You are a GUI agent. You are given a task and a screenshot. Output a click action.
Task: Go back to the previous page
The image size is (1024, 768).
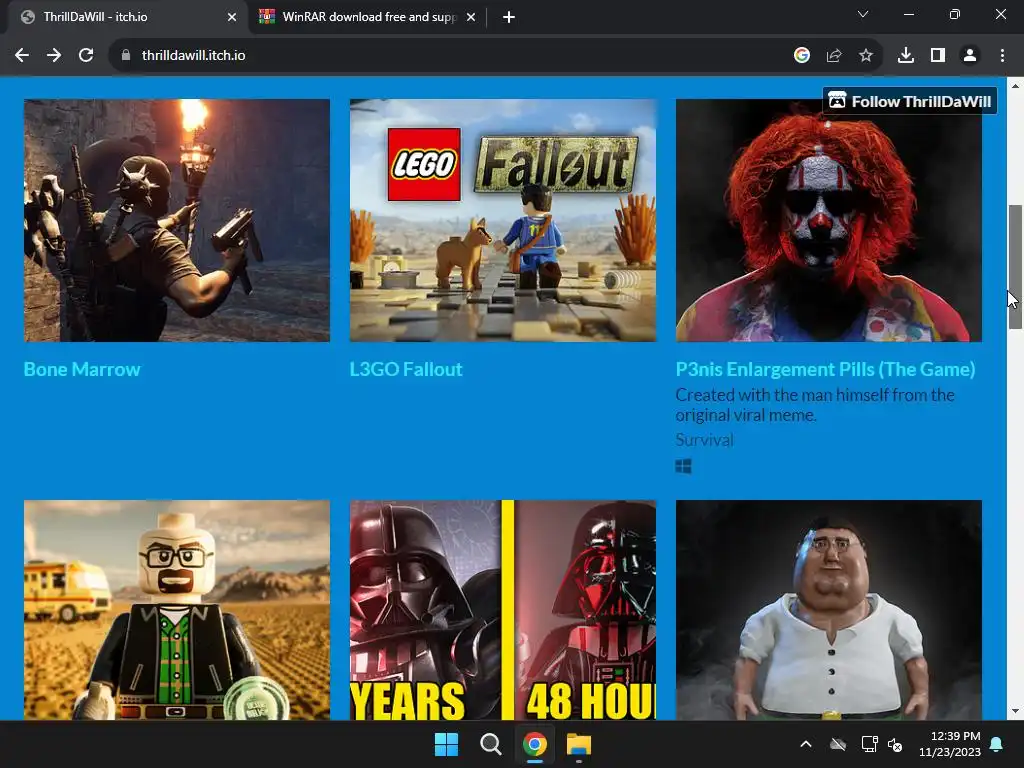pyautogui.click(x=22, y=56)
